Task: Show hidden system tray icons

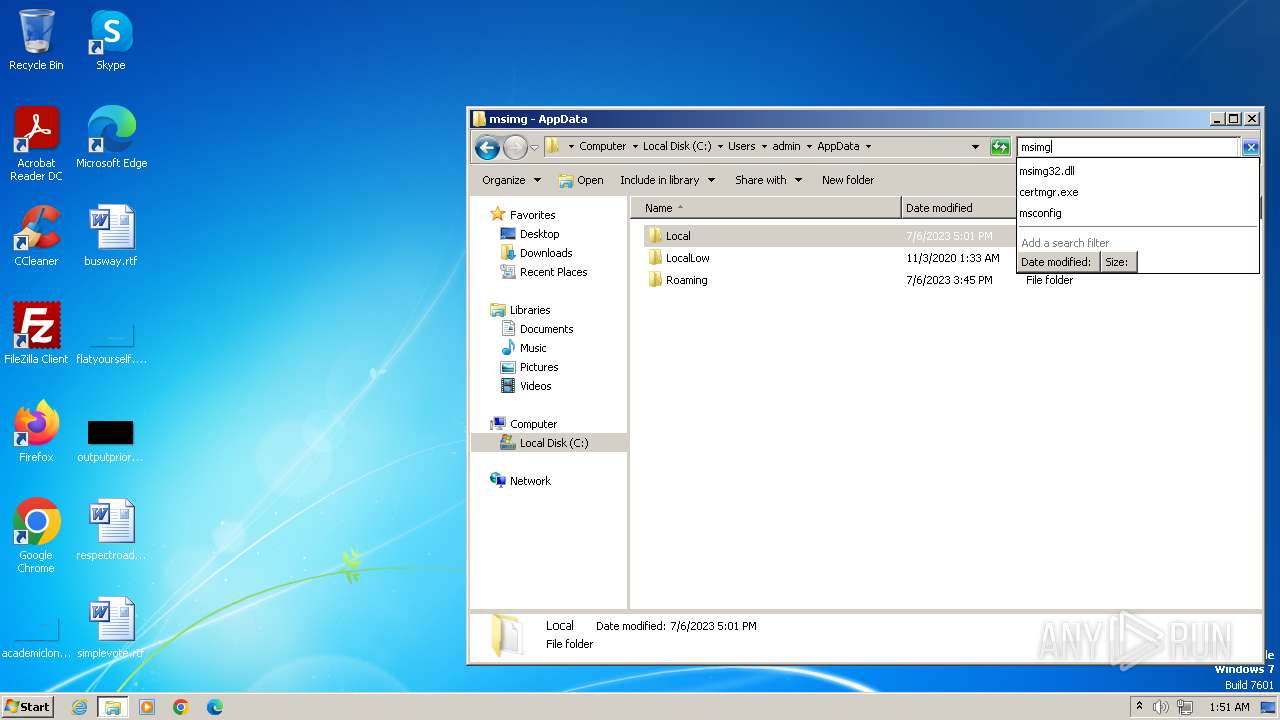Action: (x=1139, y=707)
